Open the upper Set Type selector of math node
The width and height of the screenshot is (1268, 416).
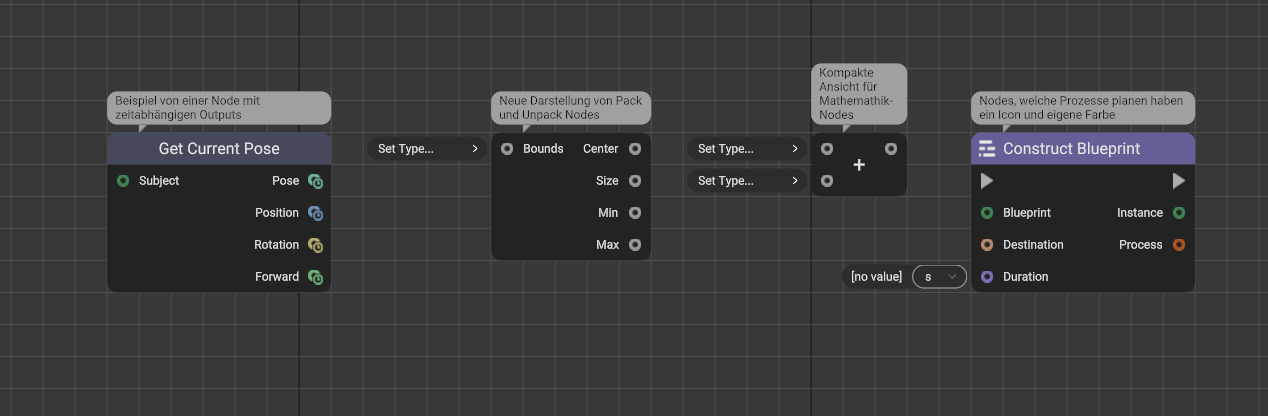(x=748, y=149)
